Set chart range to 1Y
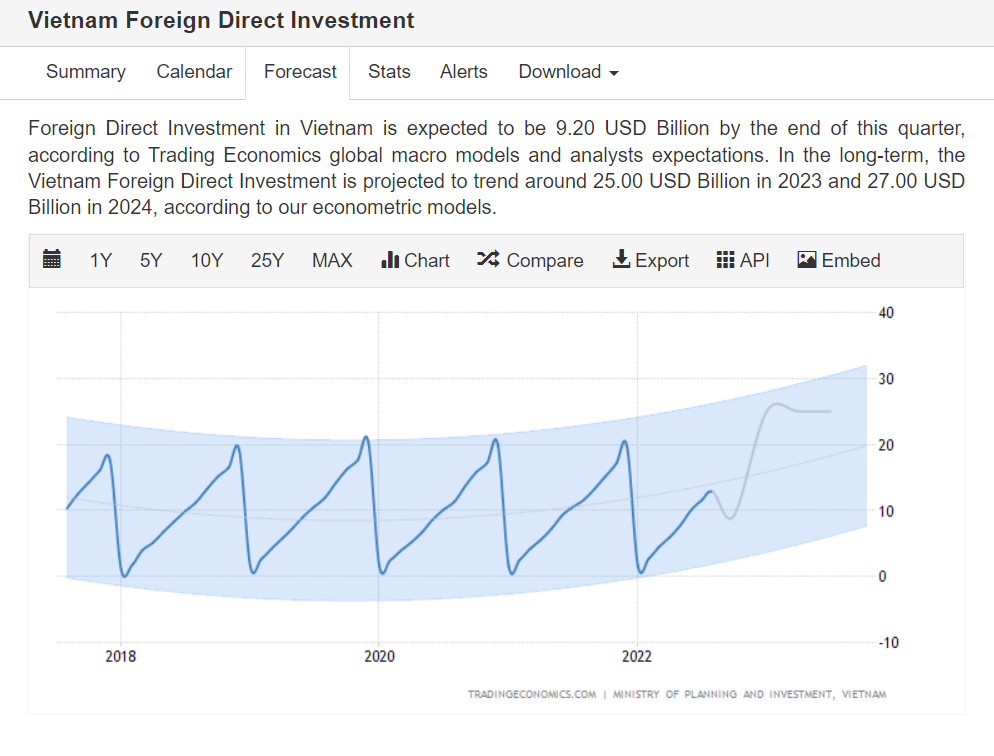This screenshot has height=756, width=994. [x=101, y=260]
